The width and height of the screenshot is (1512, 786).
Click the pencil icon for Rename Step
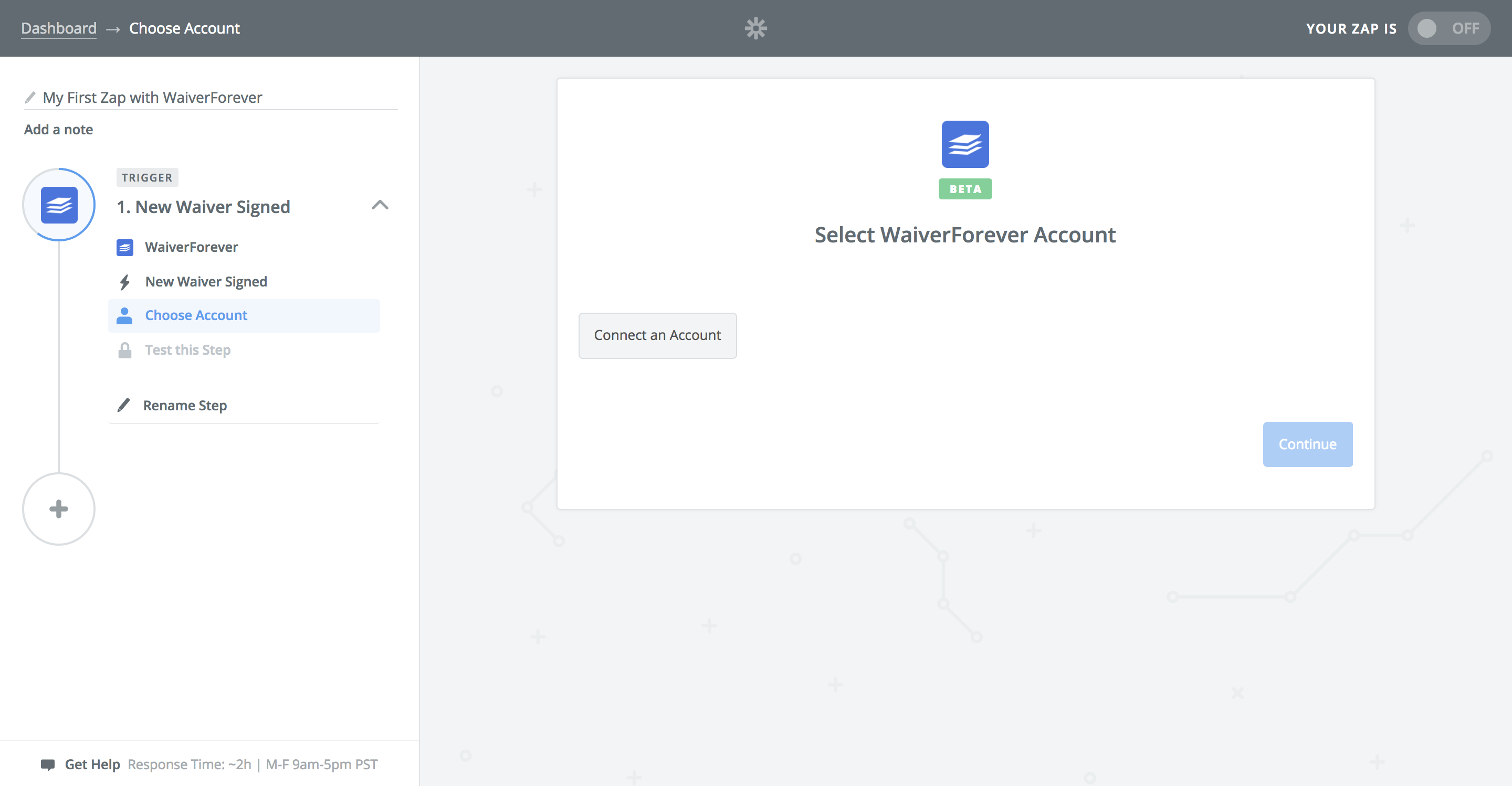(124, 405)
